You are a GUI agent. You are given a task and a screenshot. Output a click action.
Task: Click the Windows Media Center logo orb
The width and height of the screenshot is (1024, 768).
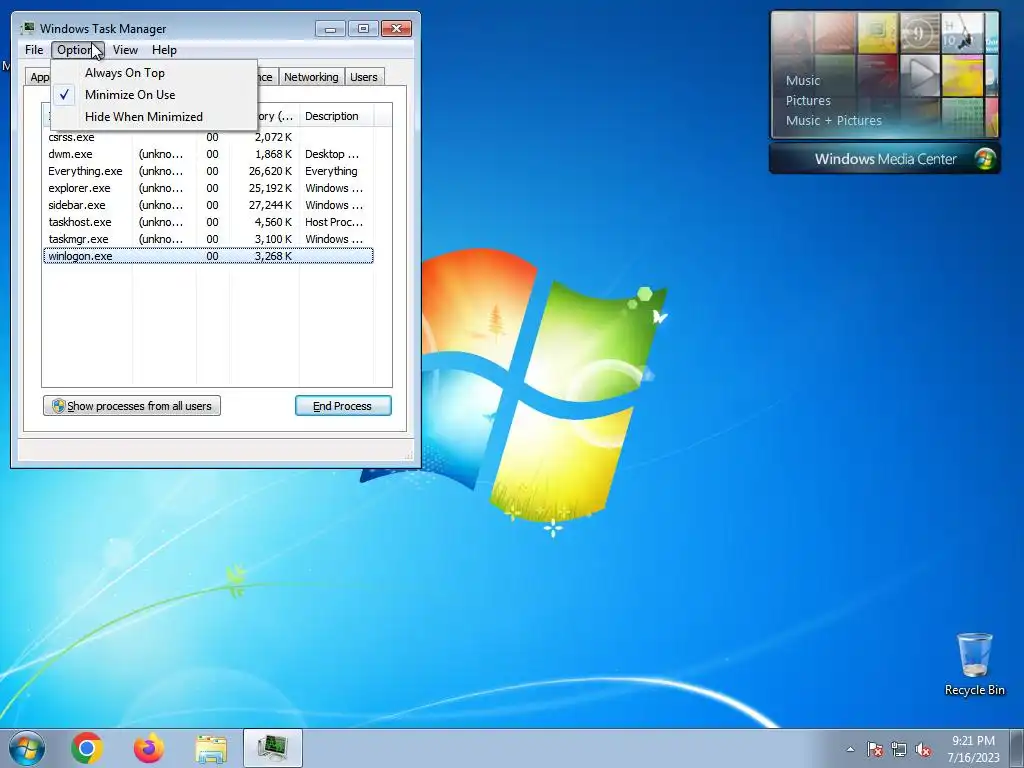(x=985, y=159)
